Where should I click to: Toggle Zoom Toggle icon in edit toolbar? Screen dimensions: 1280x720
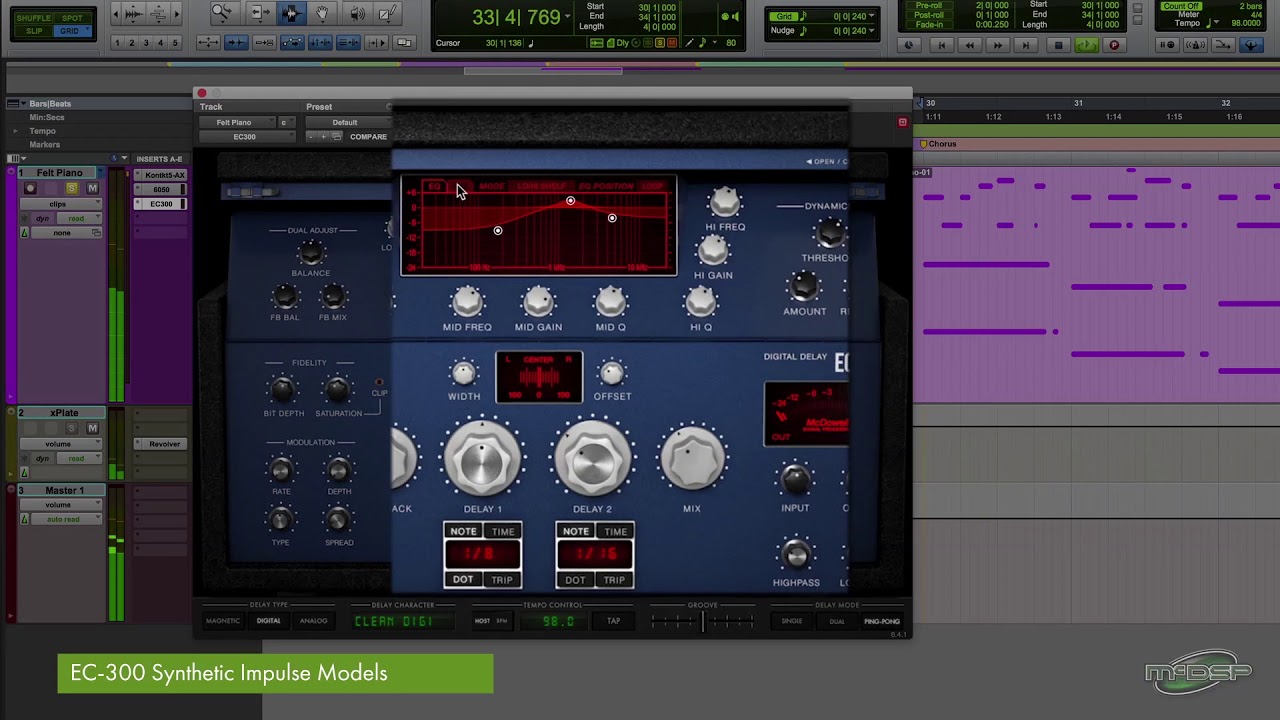209,43
